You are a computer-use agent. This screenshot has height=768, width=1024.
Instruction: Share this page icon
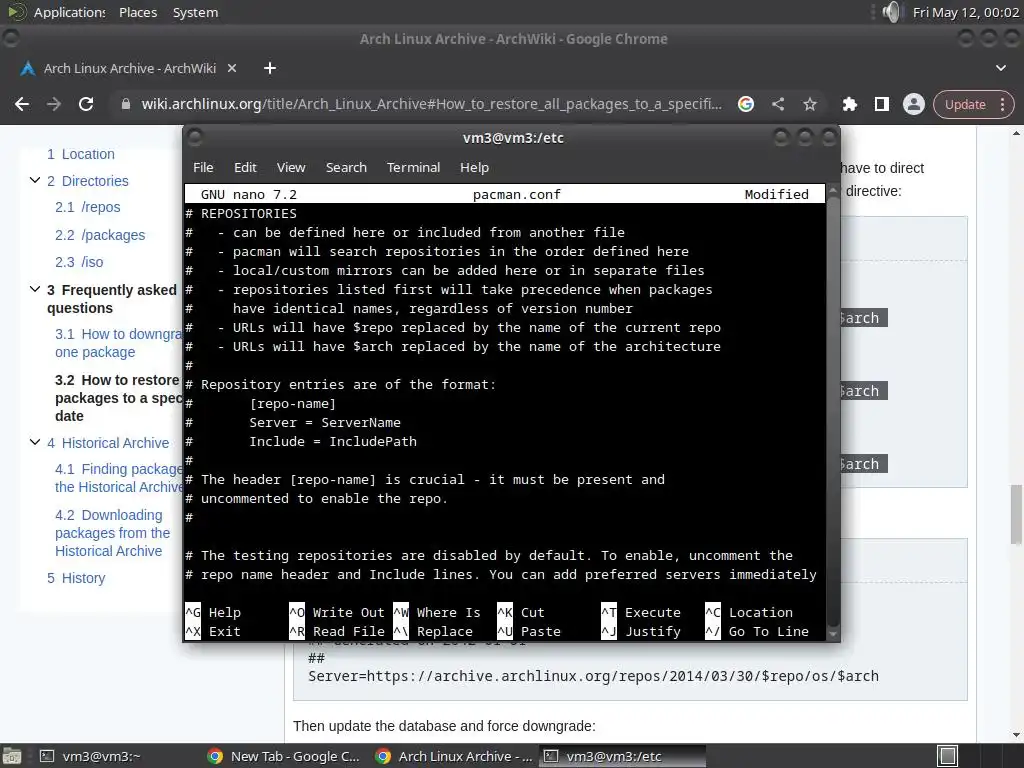tap(778, 104)
